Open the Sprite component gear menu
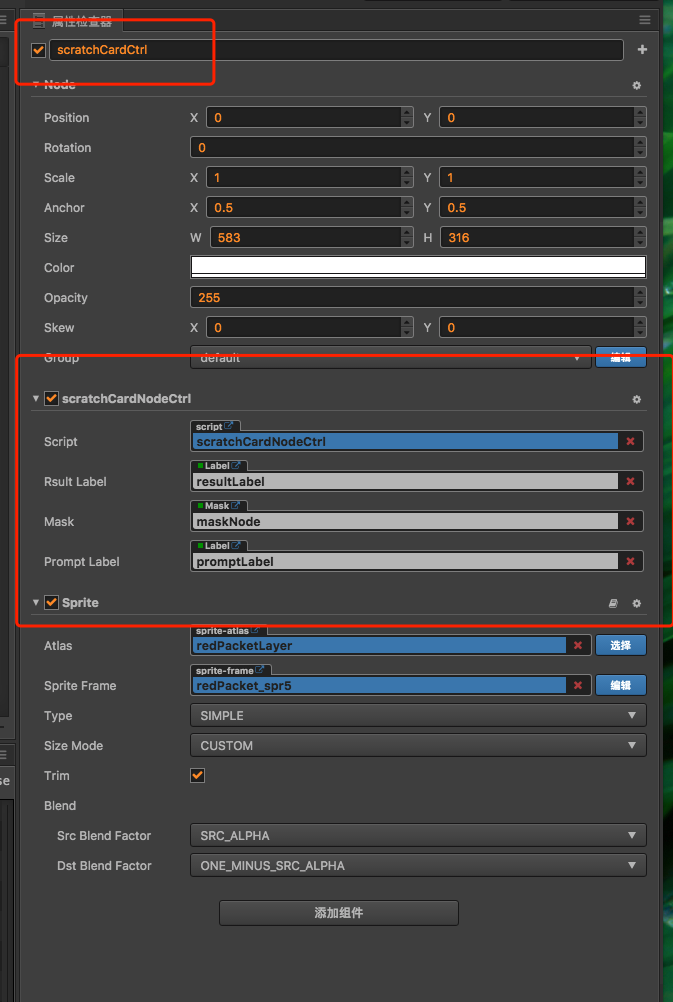The height and width of the screenshot is (1002, 673). tap(637, 603)
